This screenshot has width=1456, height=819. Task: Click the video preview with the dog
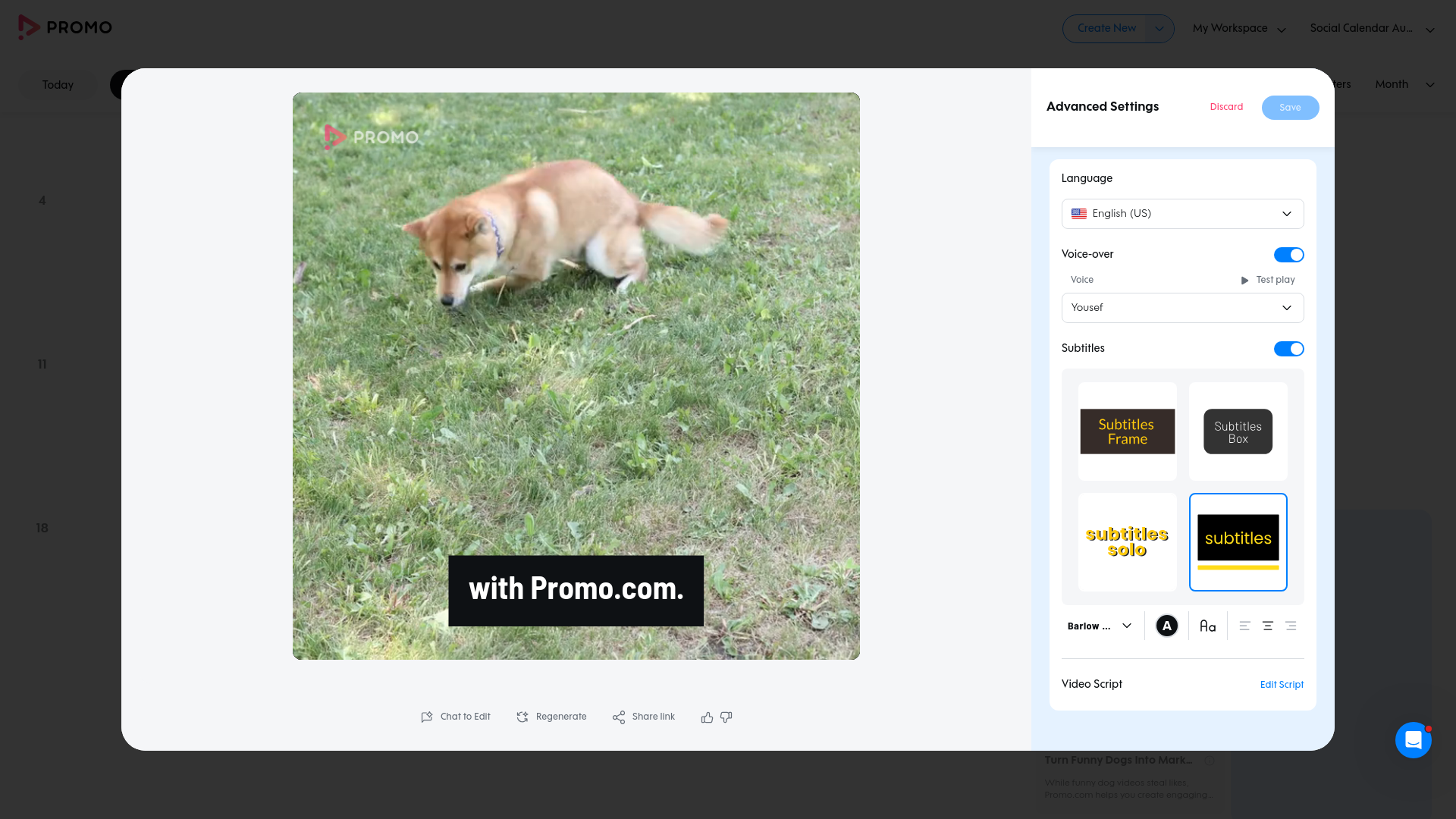coord(576,376)
